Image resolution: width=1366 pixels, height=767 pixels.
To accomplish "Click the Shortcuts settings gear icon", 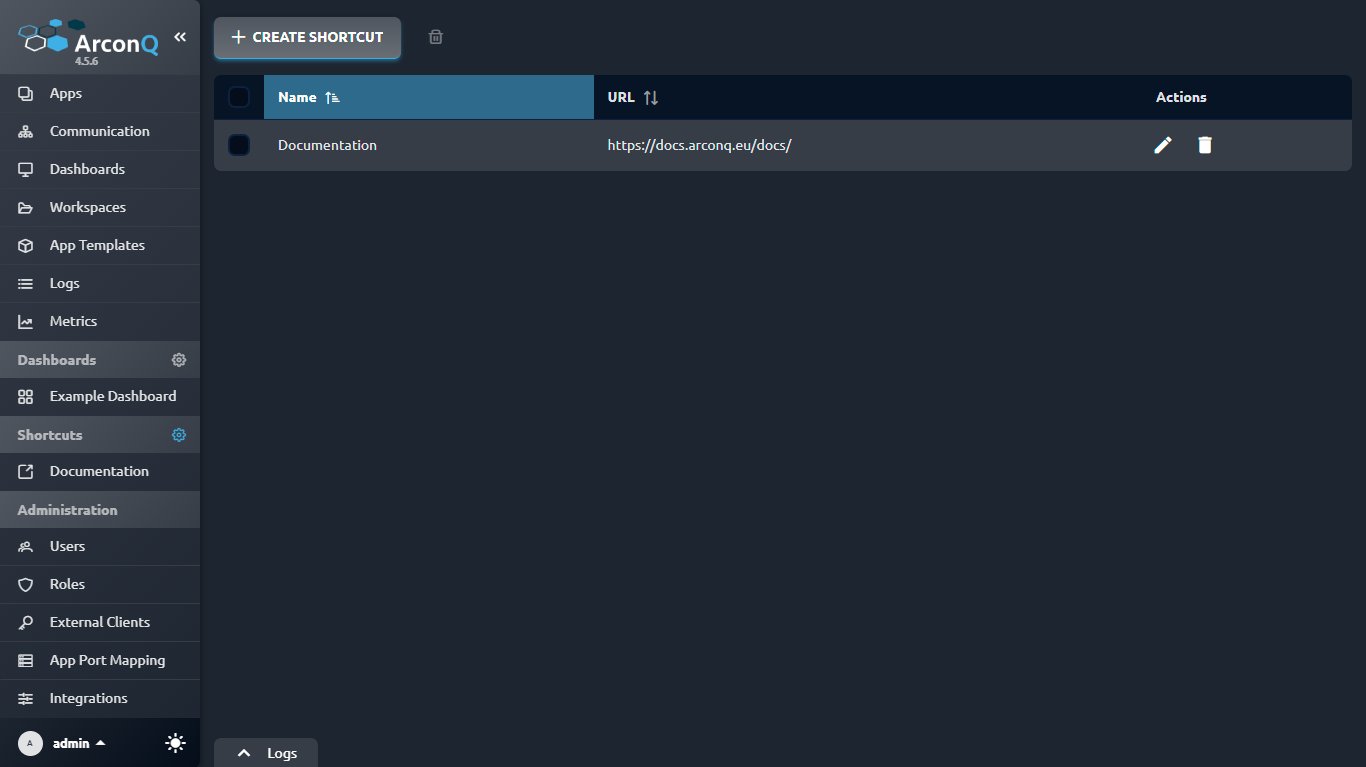I will point(179,435).
